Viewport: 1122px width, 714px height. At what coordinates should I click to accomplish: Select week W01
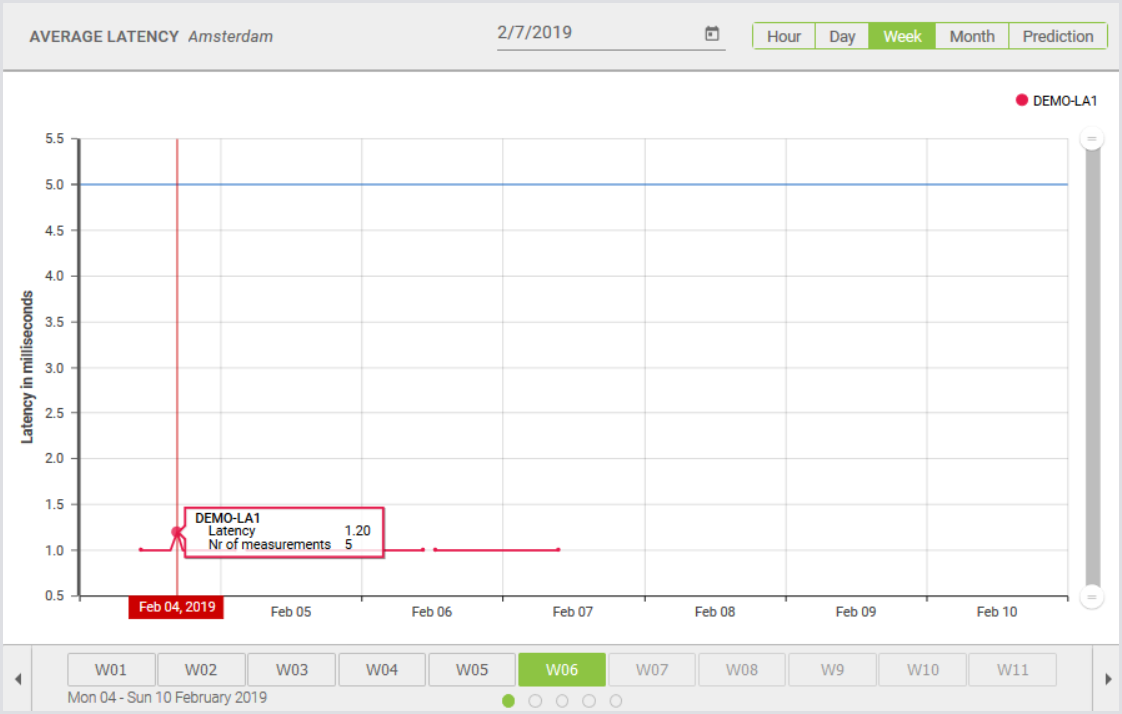point(111,669)
